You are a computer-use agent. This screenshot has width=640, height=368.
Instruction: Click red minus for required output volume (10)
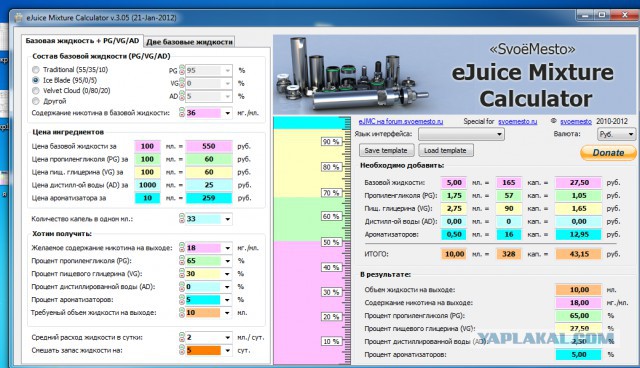182,315
